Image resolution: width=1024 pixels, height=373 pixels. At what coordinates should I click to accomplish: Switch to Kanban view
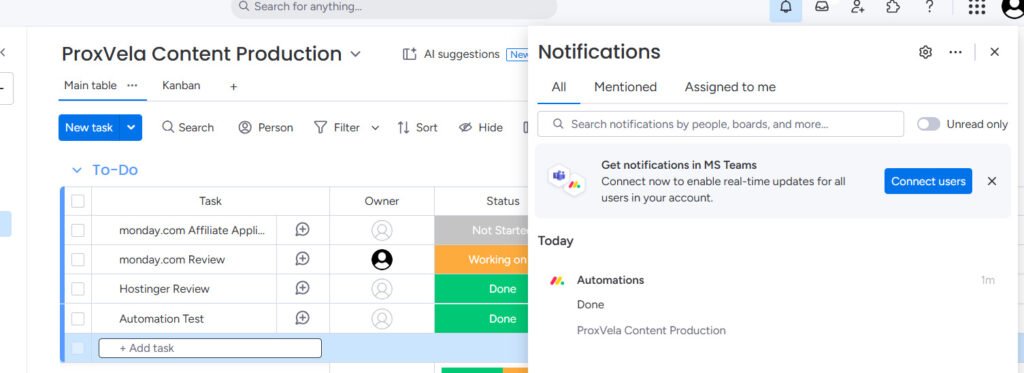[181, 86]
